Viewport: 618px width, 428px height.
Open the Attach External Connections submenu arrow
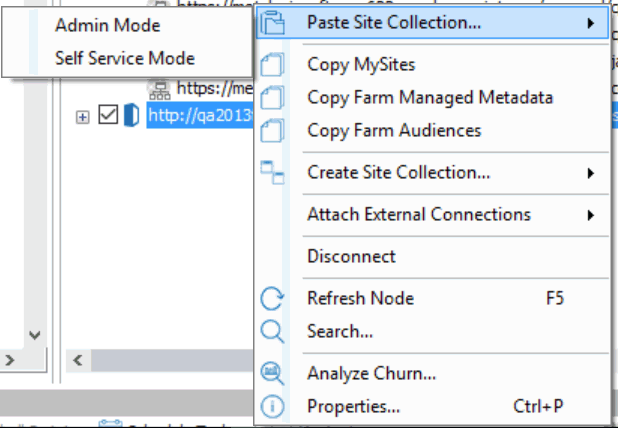pos(591,215)
